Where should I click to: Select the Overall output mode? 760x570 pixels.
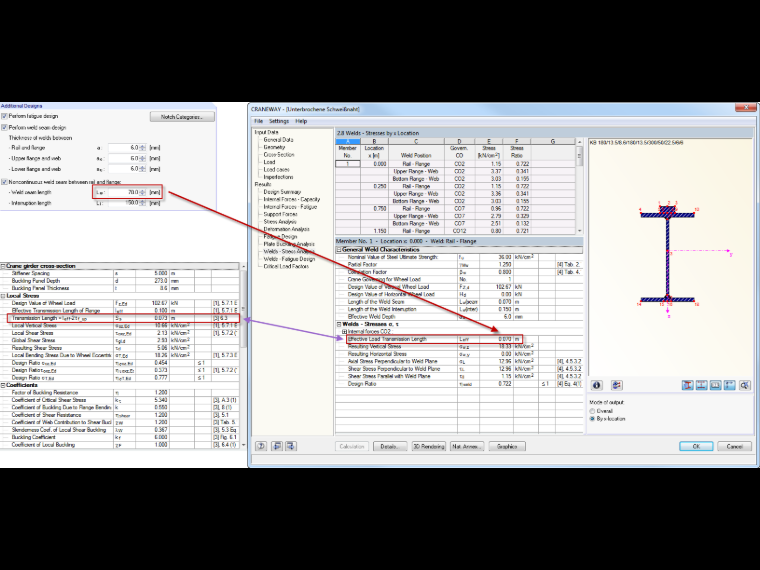point(592,411)
